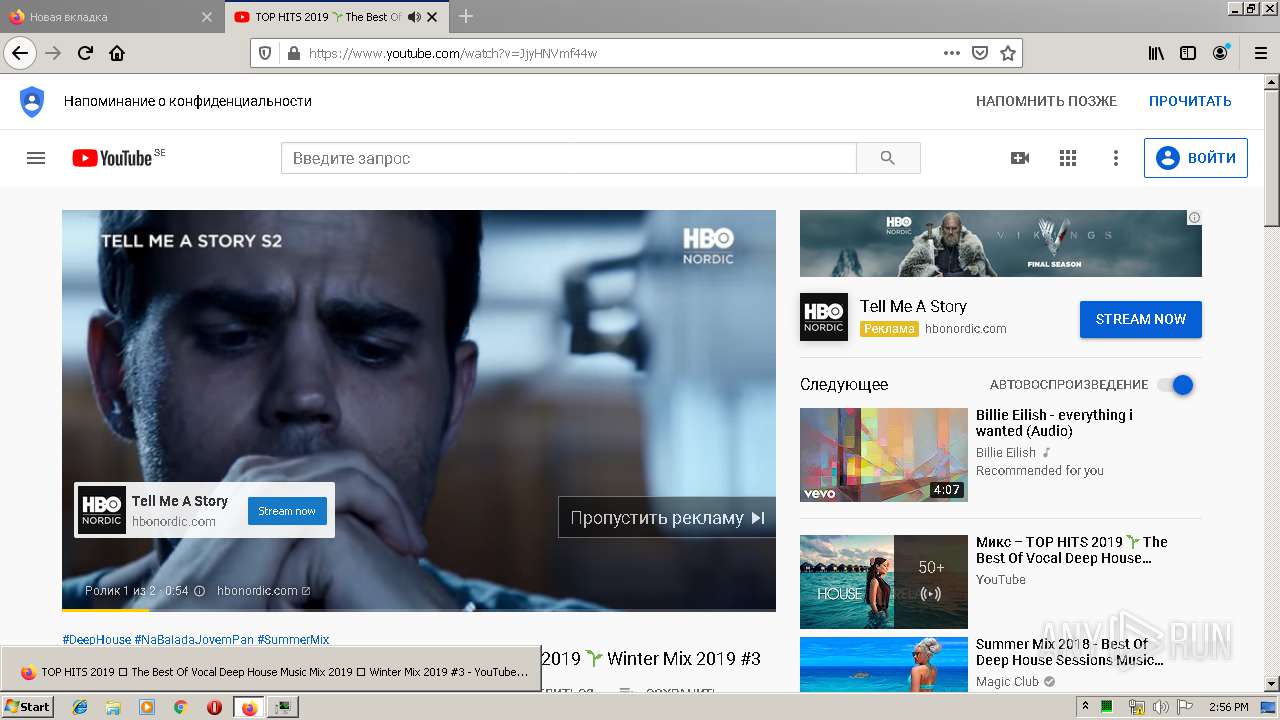Open YouTube guide hamburger menu
Viewport: 1280px width, 720px height.
[36, 158]
